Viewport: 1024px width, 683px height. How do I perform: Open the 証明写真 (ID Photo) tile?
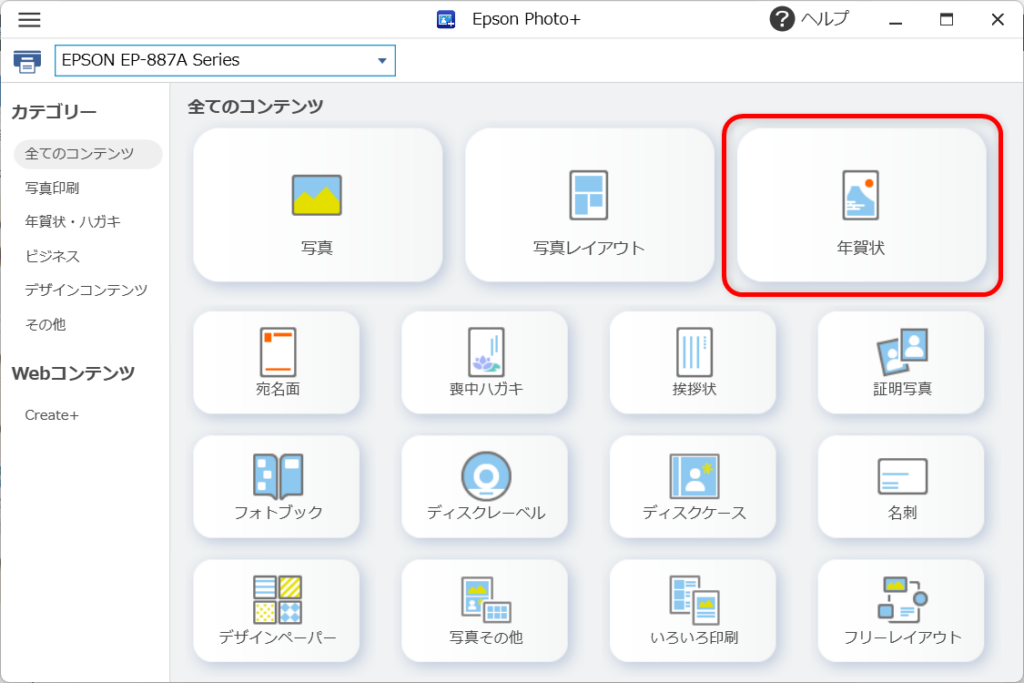[900, 363]
